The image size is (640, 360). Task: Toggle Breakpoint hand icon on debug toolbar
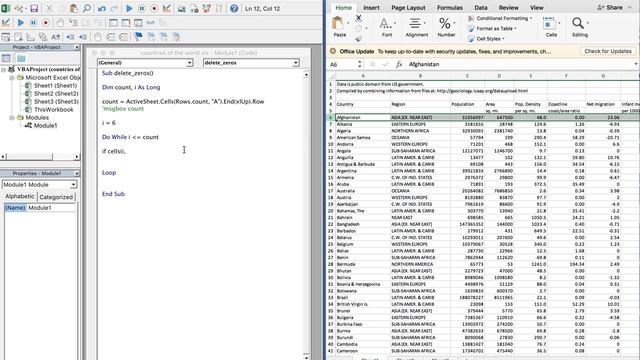tap(60, 23)
